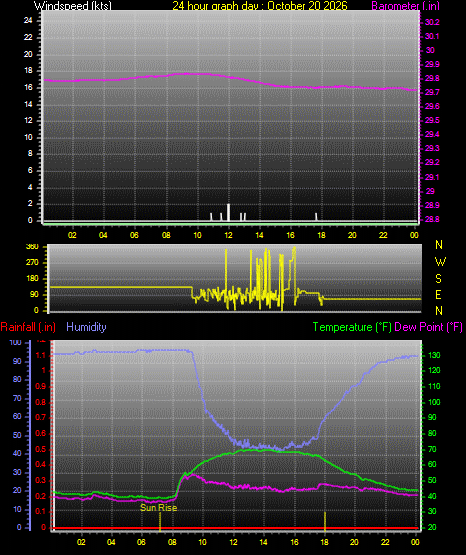Click the 18 value on the windspeed axis
This screenshot has height=555, width=466.
pos(28,70)
